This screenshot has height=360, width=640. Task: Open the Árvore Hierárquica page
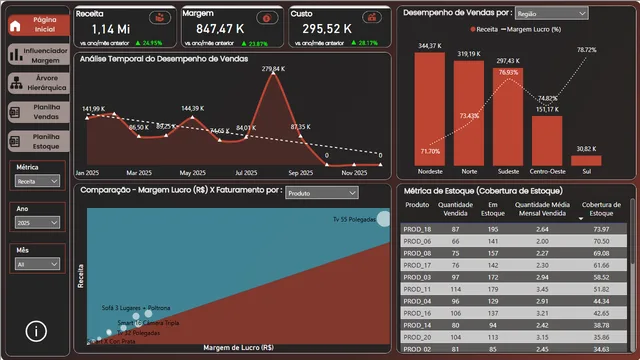(39, 83)
